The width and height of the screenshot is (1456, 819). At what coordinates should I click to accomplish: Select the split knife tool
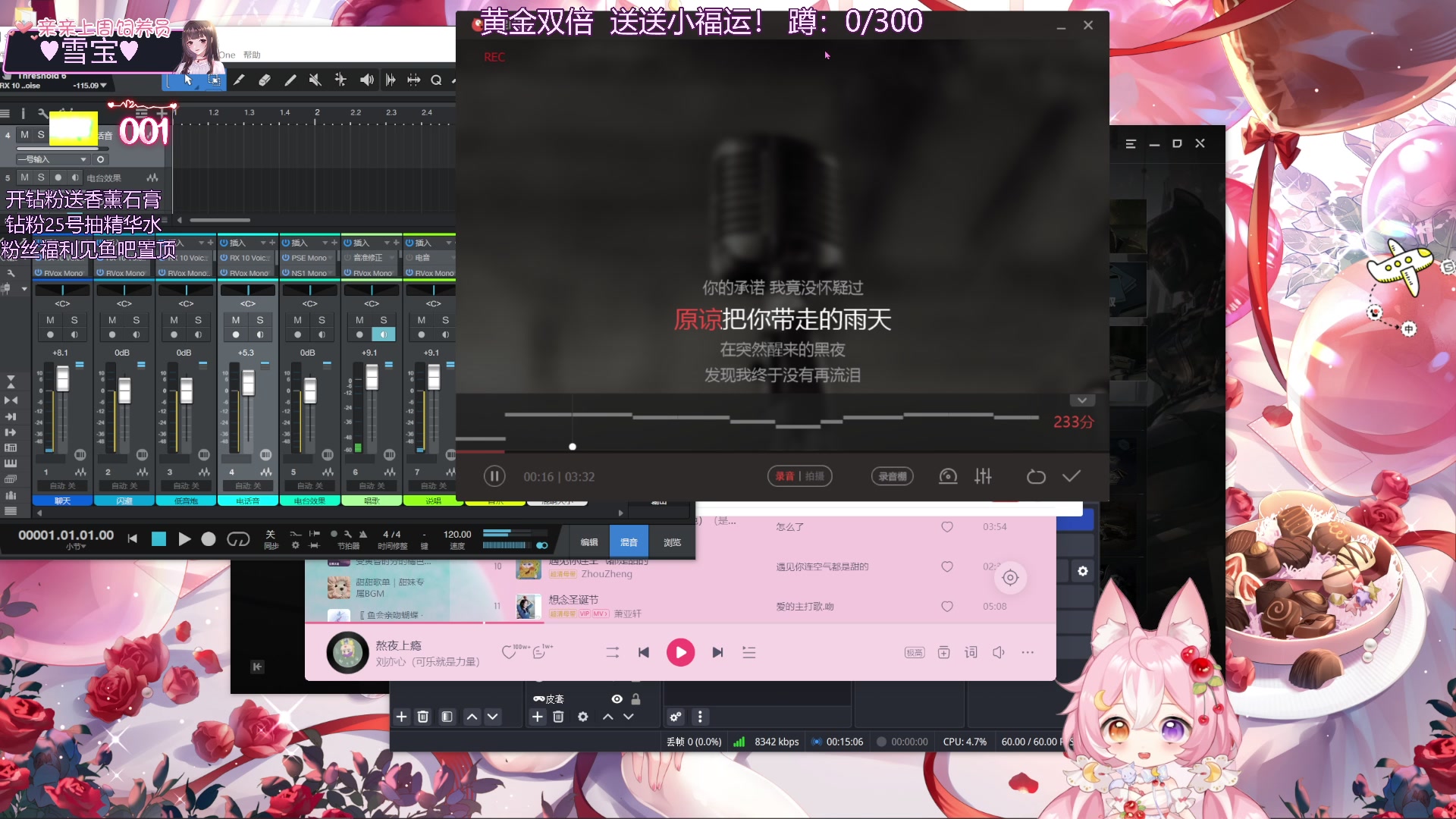click(239, 80)
